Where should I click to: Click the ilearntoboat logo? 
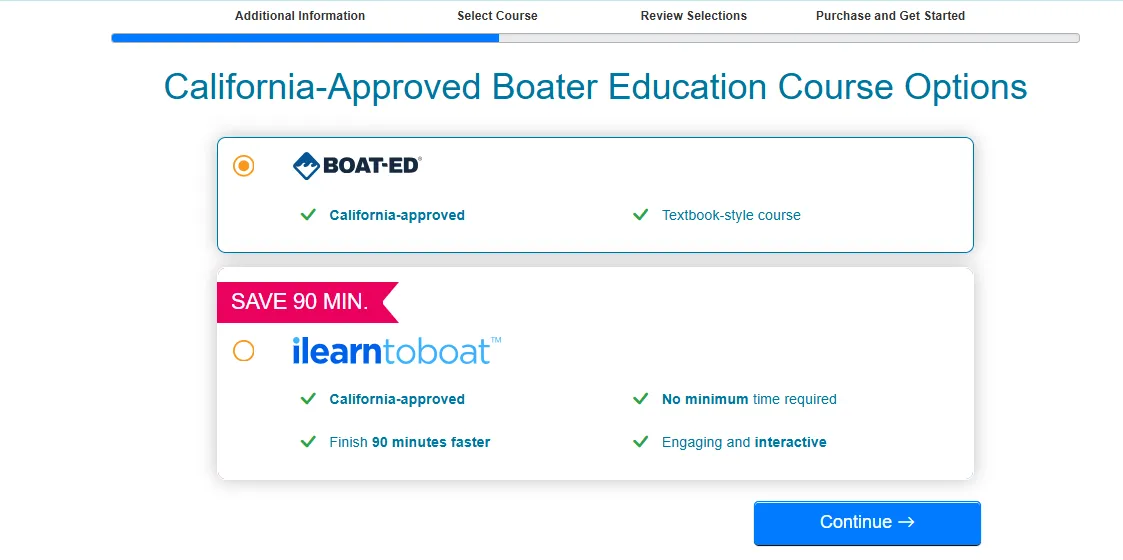coord(396,351)
